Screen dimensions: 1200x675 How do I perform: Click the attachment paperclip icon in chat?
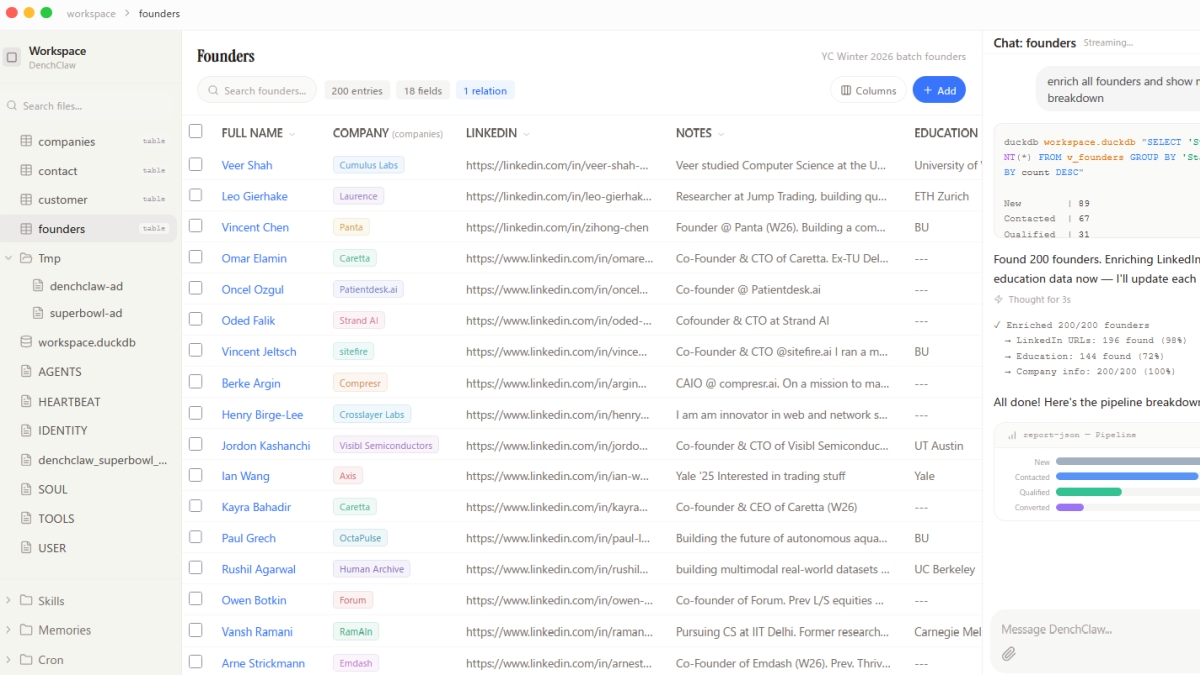point(1009,654)
